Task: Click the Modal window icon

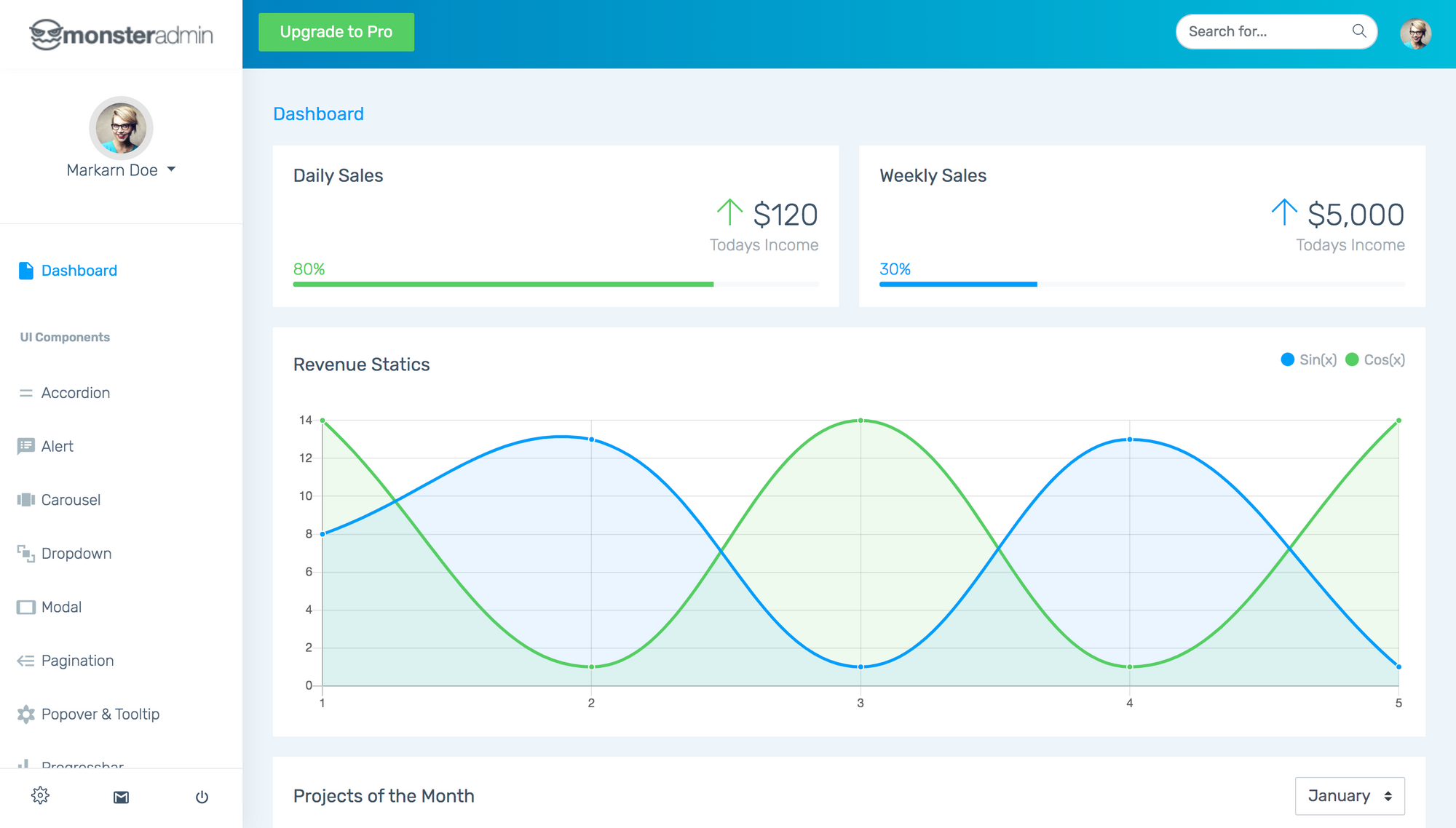Action: coord(26,607)
